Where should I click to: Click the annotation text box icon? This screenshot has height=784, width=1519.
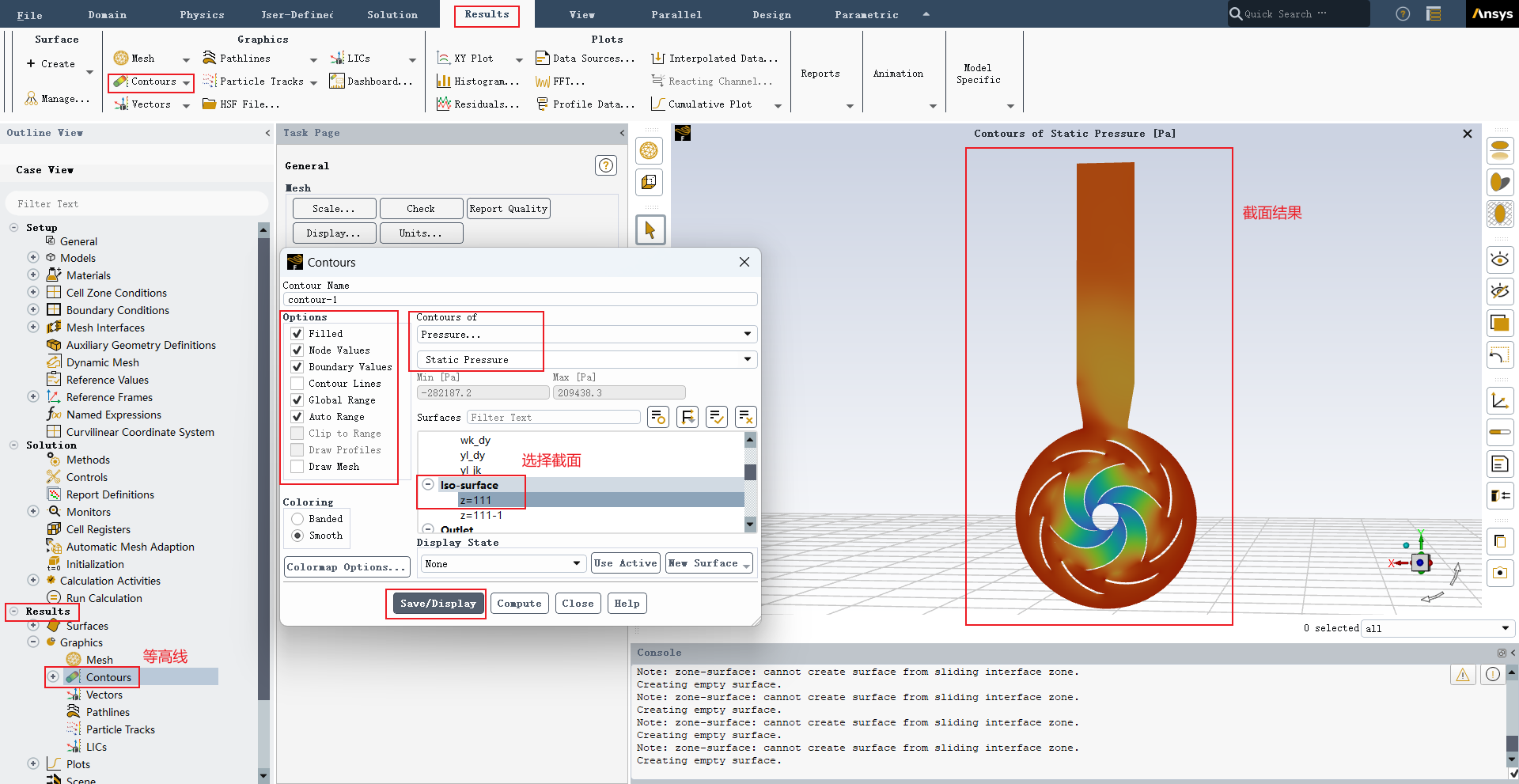point(1500,464)
